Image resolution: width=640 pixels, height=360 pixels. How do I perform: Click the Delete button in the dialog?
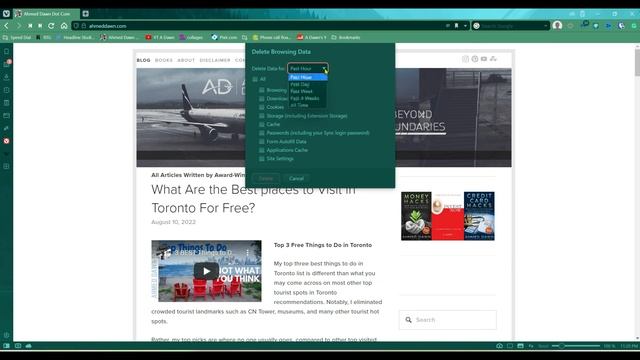coord(266,178)
